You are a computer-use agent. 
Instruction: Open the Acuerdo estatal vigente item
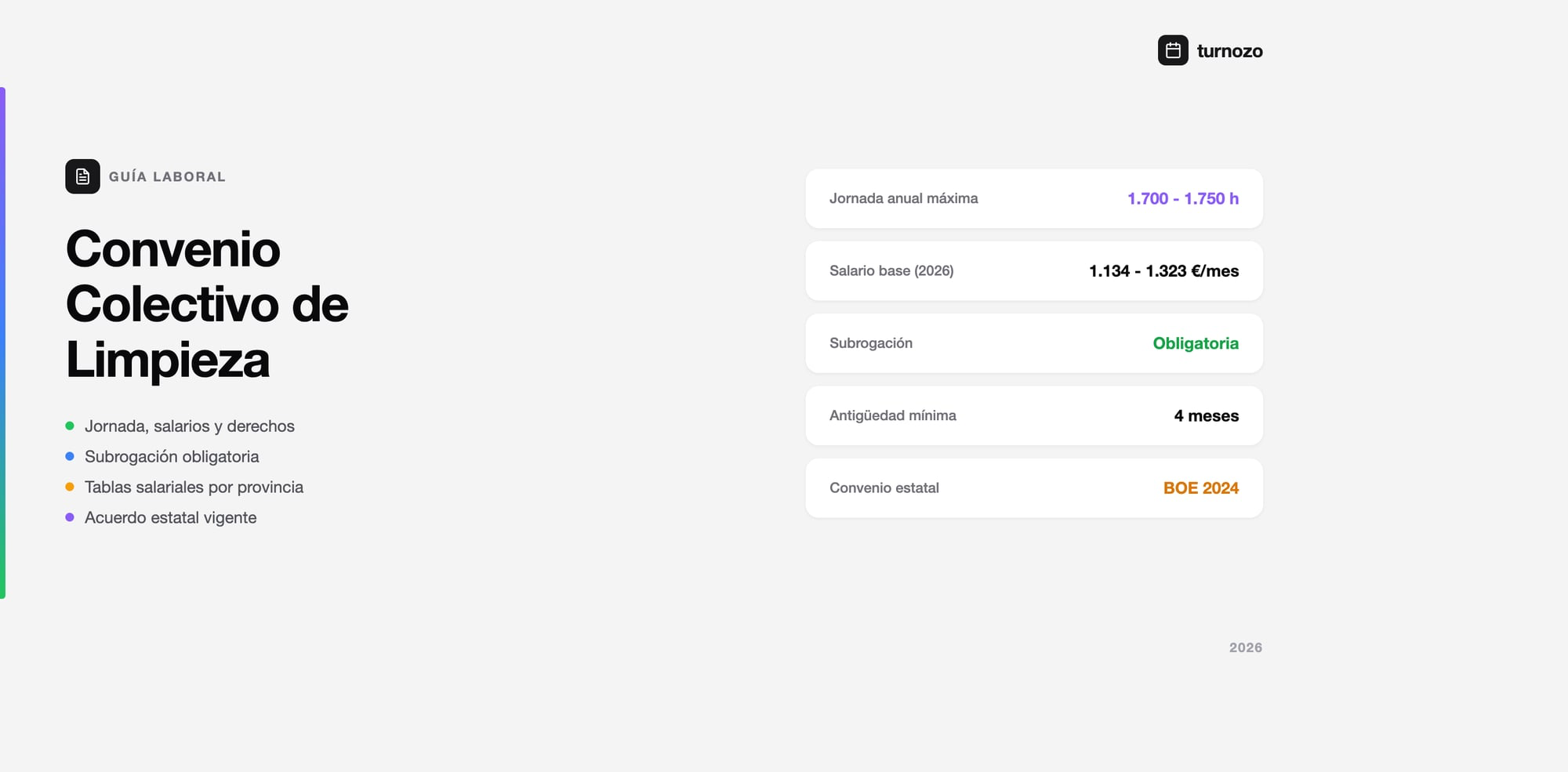tap(170, 518)
